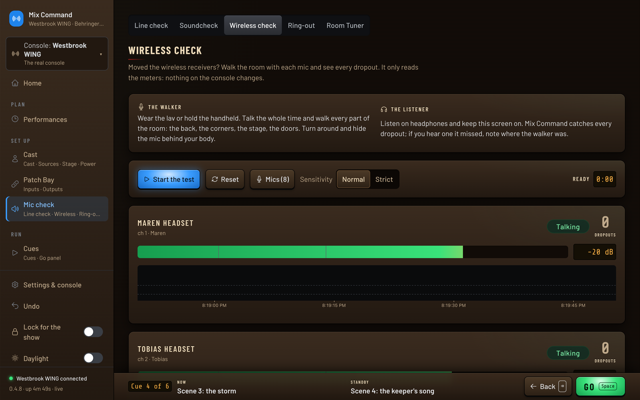Screen dimensions: 640x400
Task: Click the Mix Command app logo
Action: [16, 19]
